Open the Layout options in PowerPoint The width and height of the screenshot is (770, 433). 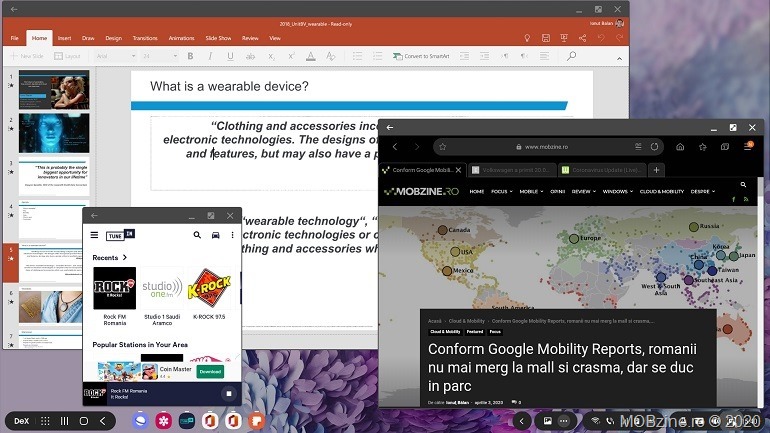67,56
